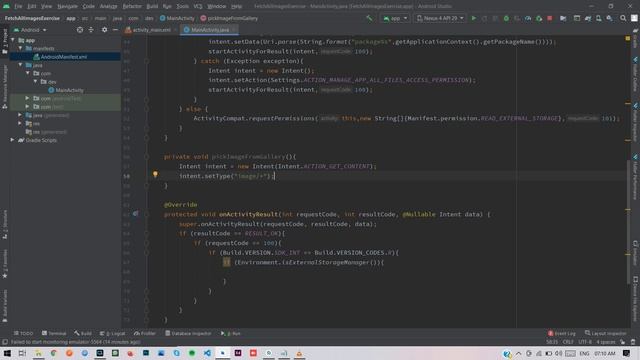Click the CRLF line separator in status bar
Screen dimensions: 640x360
click(x=568, y=342)
